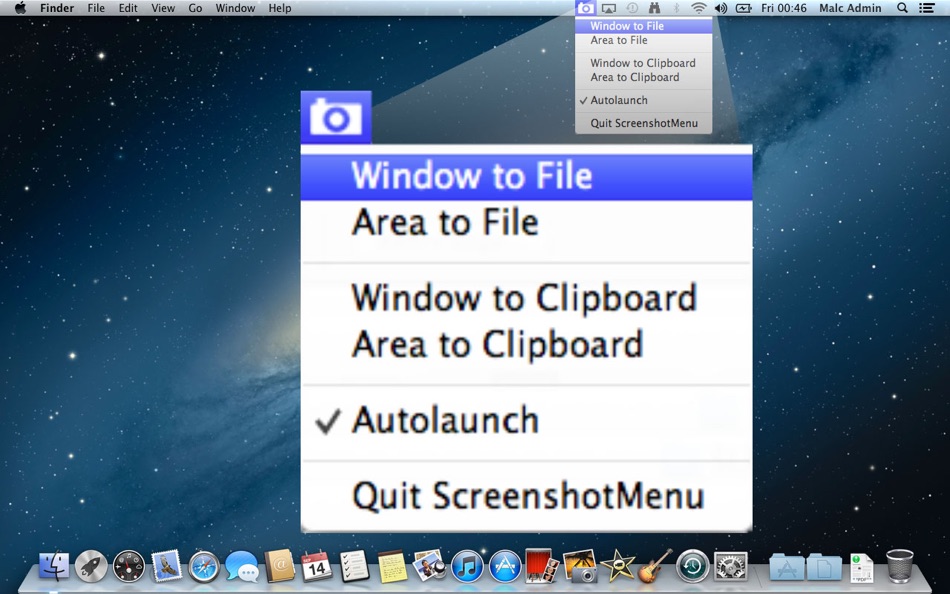Open the Finder menu in the menu bar
This screenshot has width=950, height=594.
(57, 8)
